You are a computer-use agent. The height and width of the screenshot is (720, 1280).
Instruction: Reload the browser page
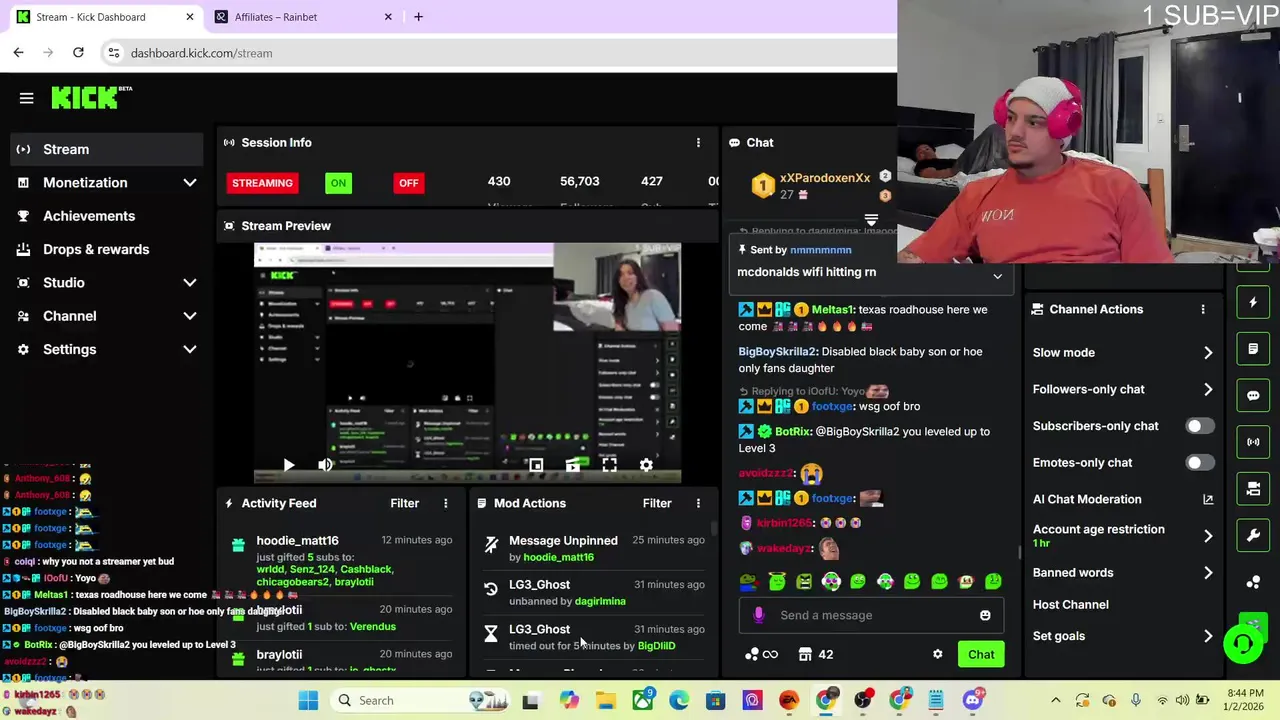pos(78,52)
